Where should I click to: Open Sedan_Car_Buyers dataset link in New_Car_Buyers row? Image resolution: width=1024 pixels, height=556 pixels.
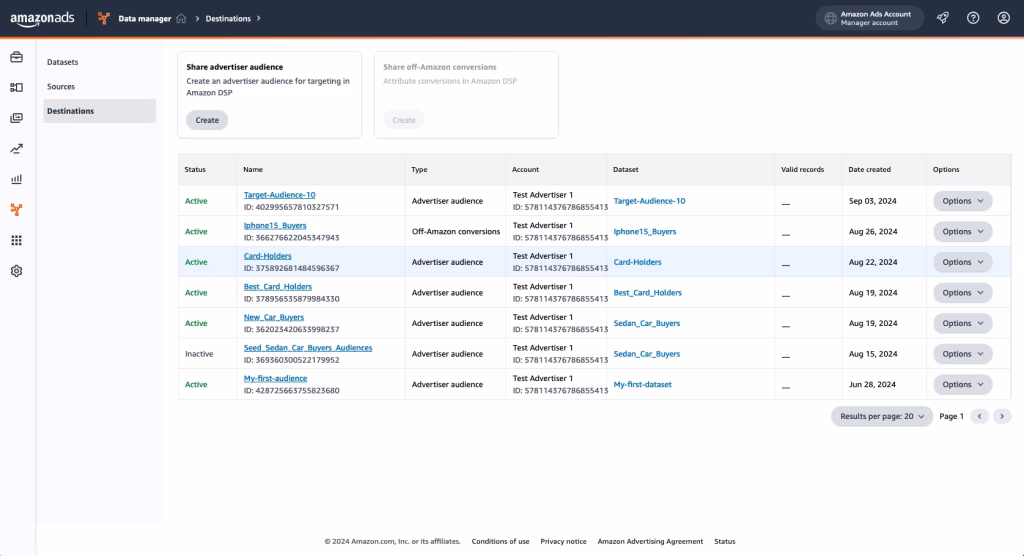click(x=647, y=323)
